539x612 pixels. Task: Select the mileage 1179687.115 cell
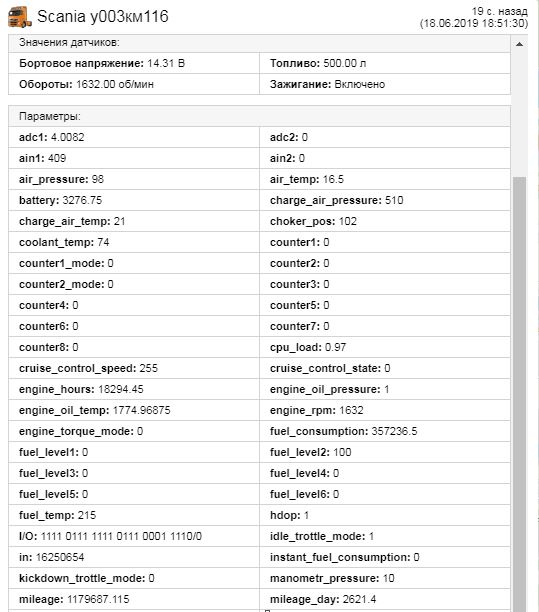(134, 599)
